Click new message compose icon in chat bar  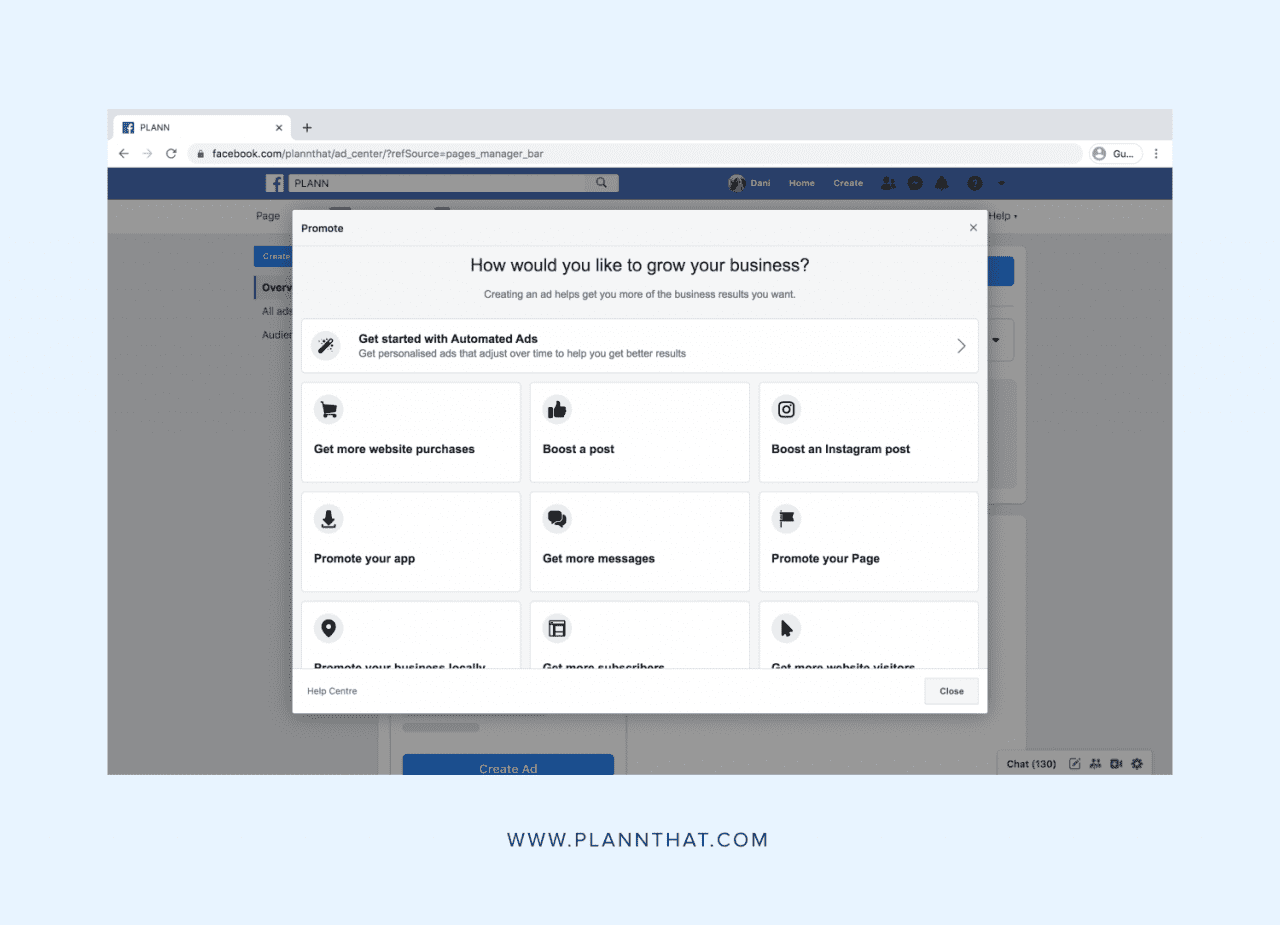pyautogui.click(x=1075, y=764)
